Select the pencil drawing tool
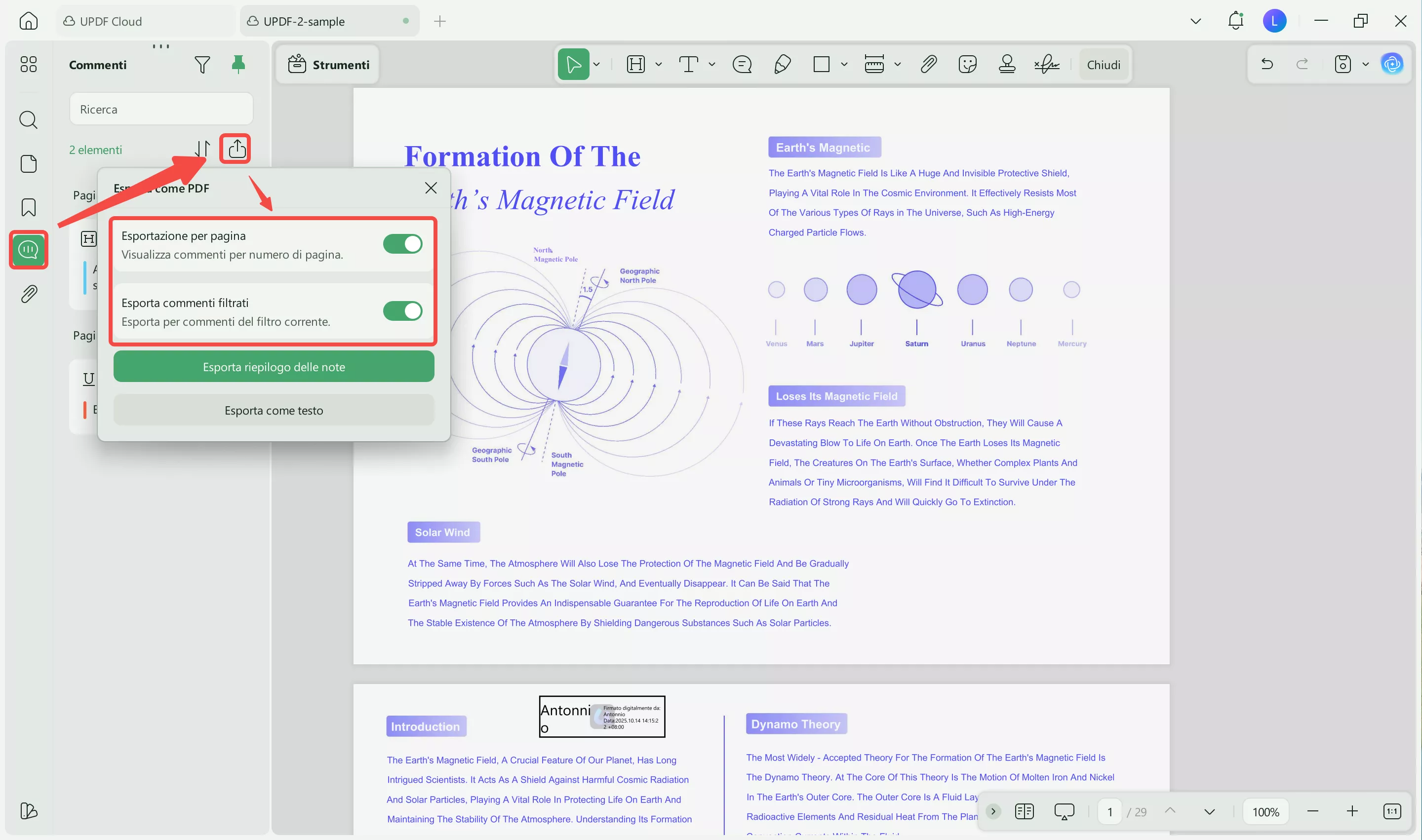The height and width of the screenshot is (840, 1422). [782, 65]
